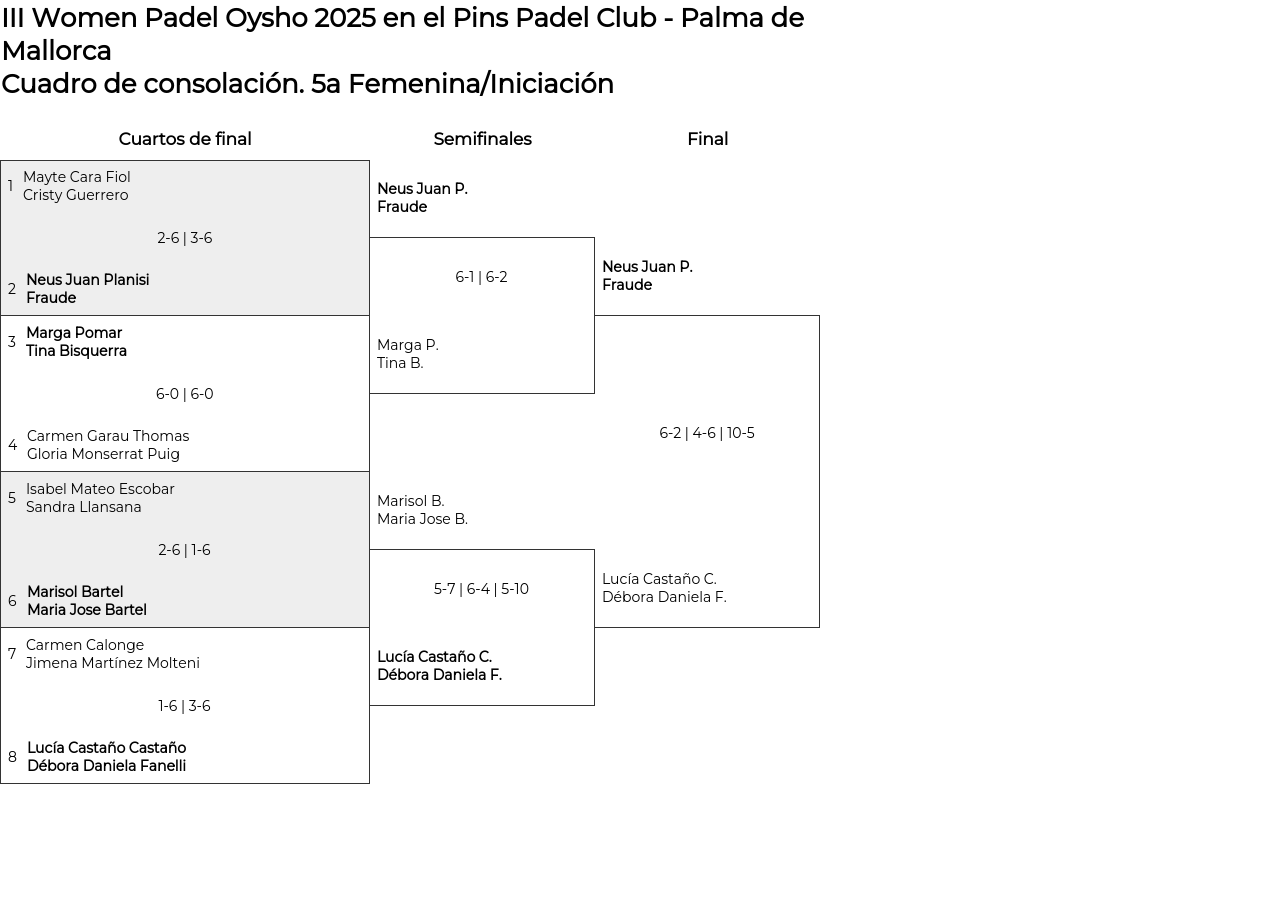This screenshot has height=916, width=1280.
Task: Click the Semifinales column header
Action: (x=482, y=140)
